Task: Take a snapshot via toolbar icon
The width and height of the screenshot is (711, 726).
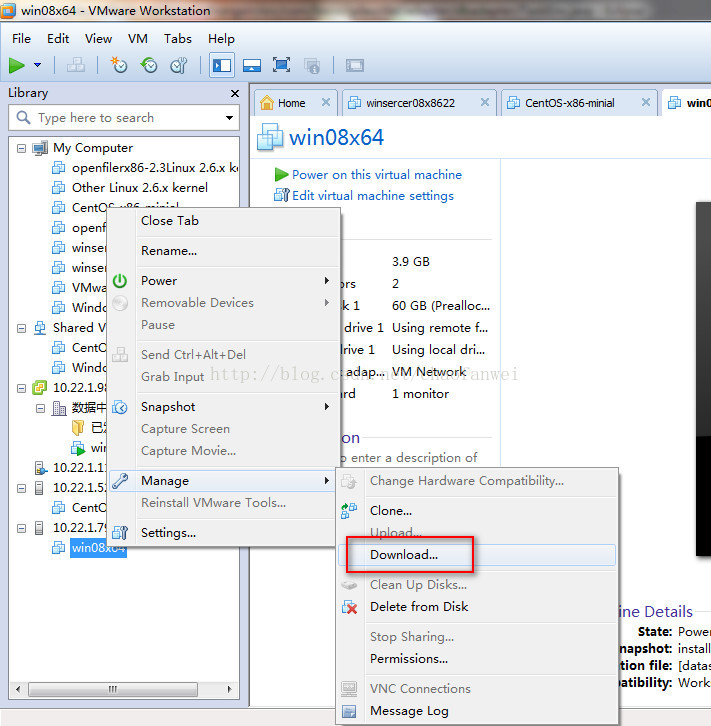Action: (118, 65)
